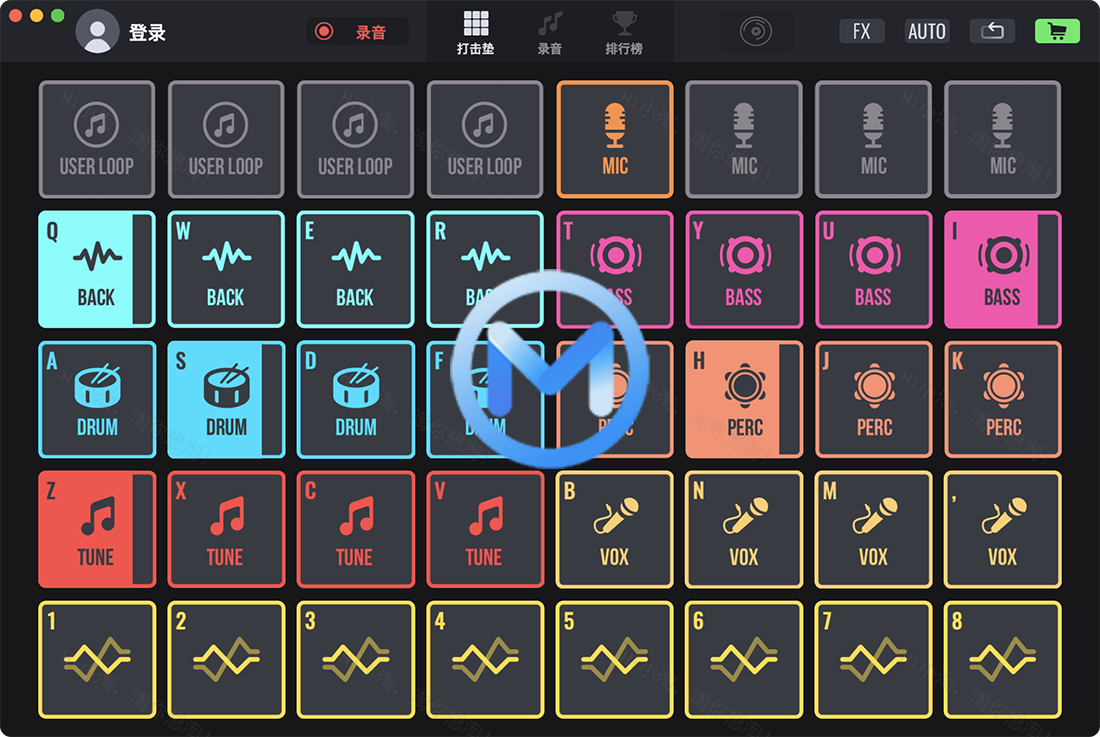1100x737 pixels.
Task: Trigger the BASS pad mapped to key I
Action: pyautogui.click(x=1002, y=270)
